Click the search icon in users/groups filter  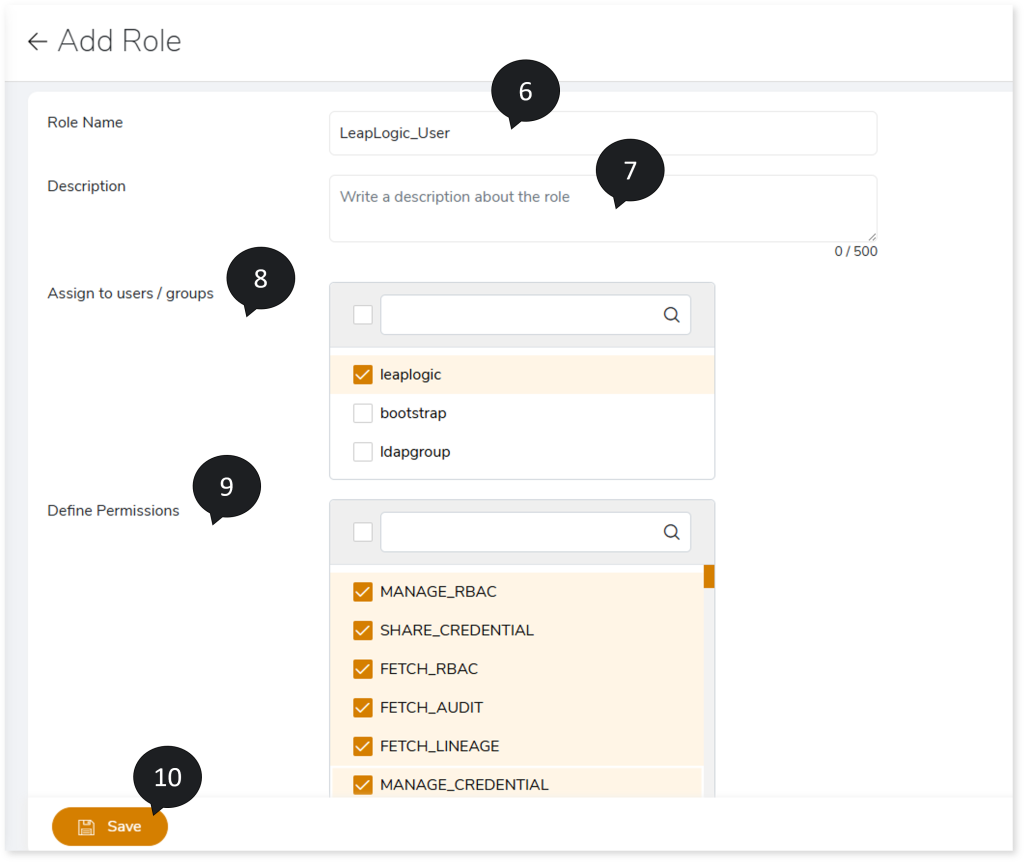(671, 315)
